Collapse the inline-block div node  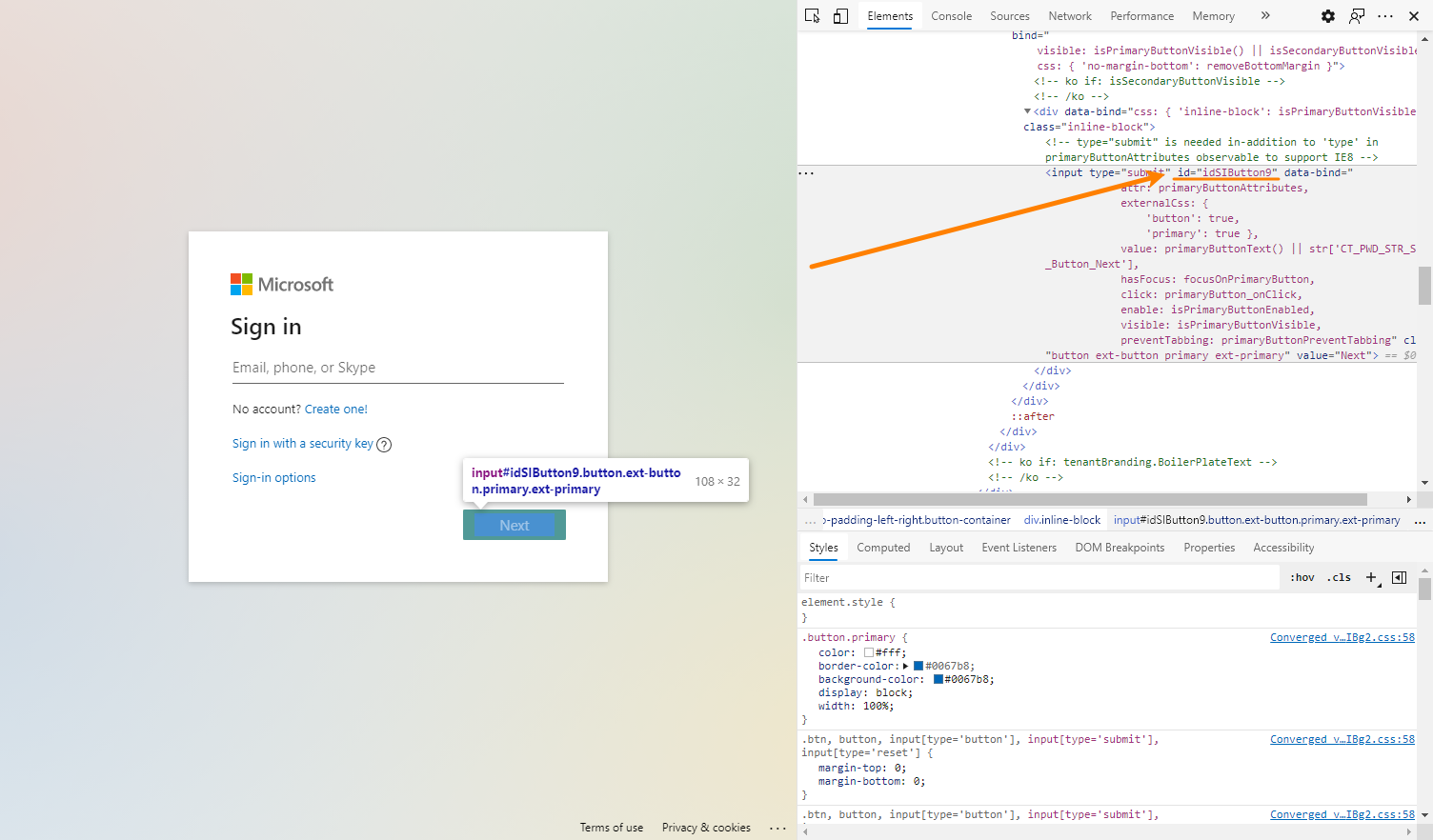tap(1027, 111)
